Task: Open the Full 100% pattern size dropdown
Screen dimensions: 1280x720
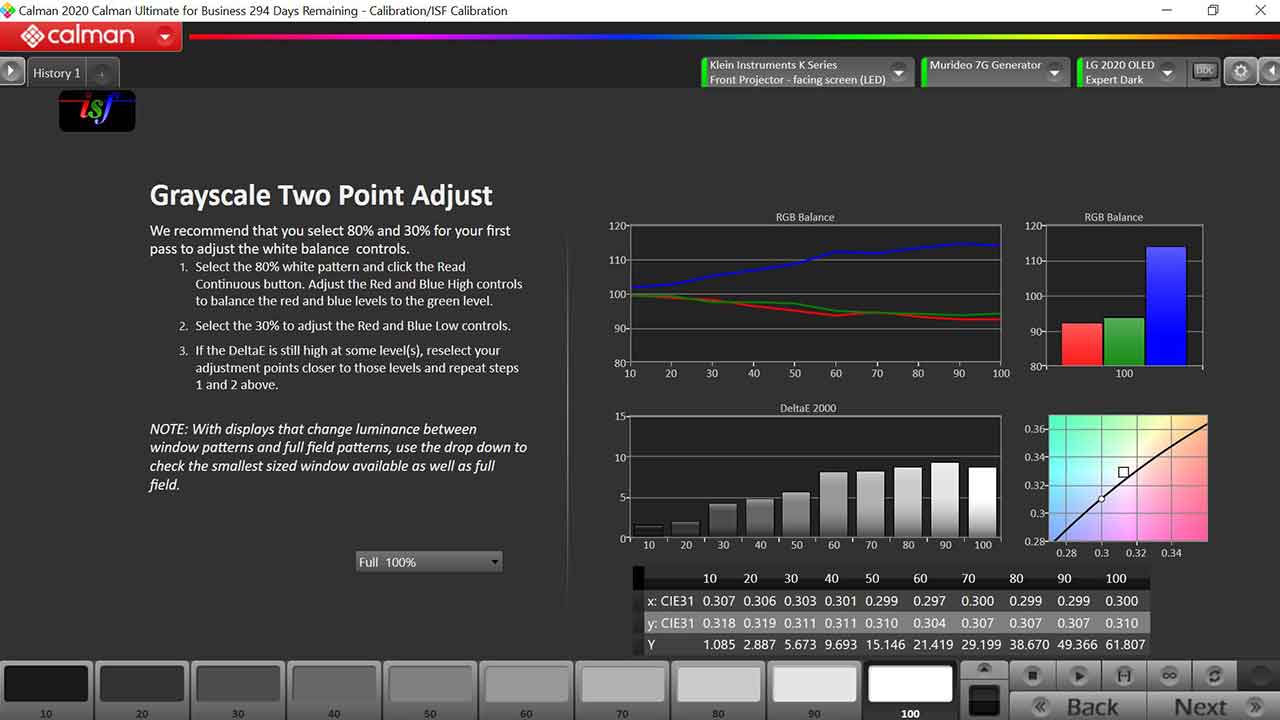Action: click(x=429, y=562)
